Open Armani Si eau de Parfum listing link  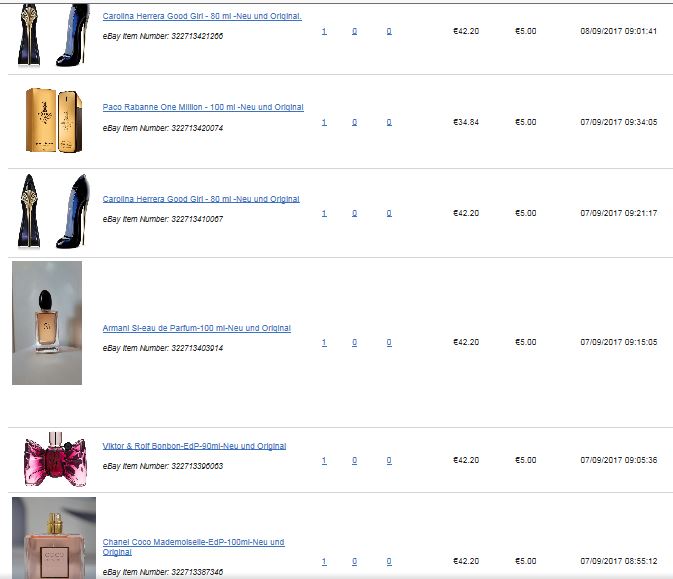197,328
